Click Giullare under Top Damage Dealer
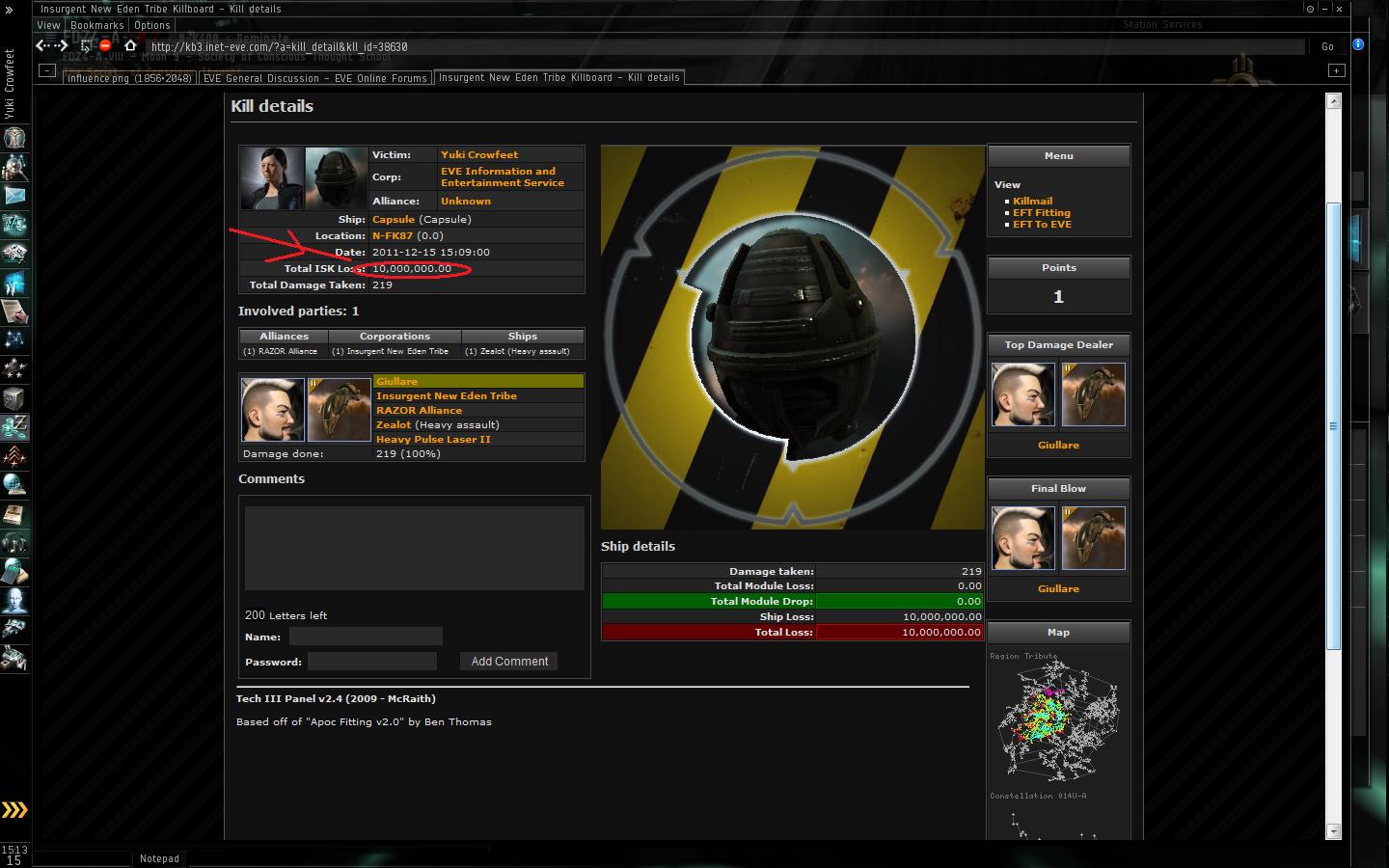 [x=1058, y=445]
